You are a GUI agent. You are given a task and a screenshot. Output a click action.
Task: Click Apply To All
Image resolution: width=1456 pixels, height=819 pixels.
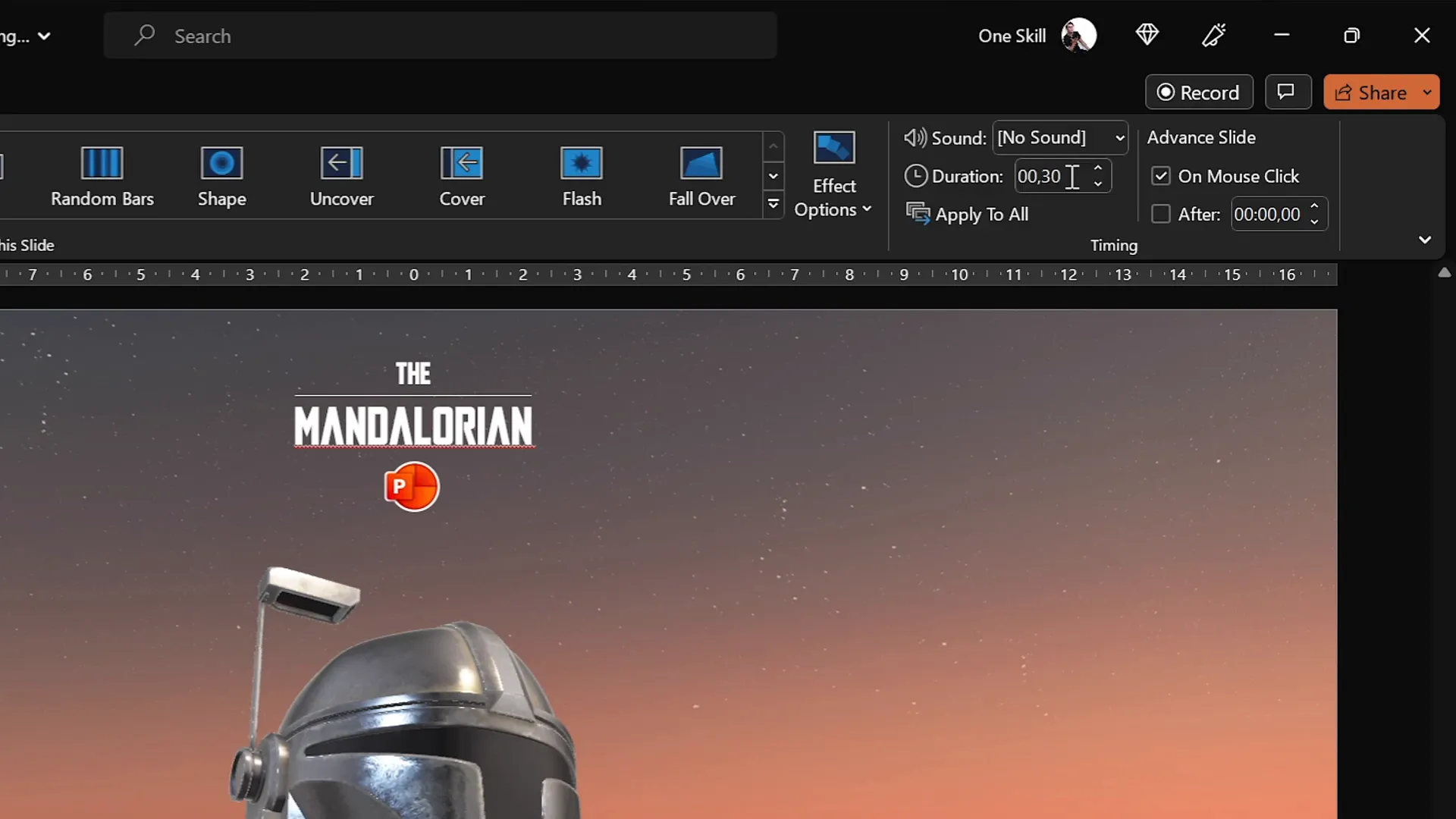(x=968, y=215)
